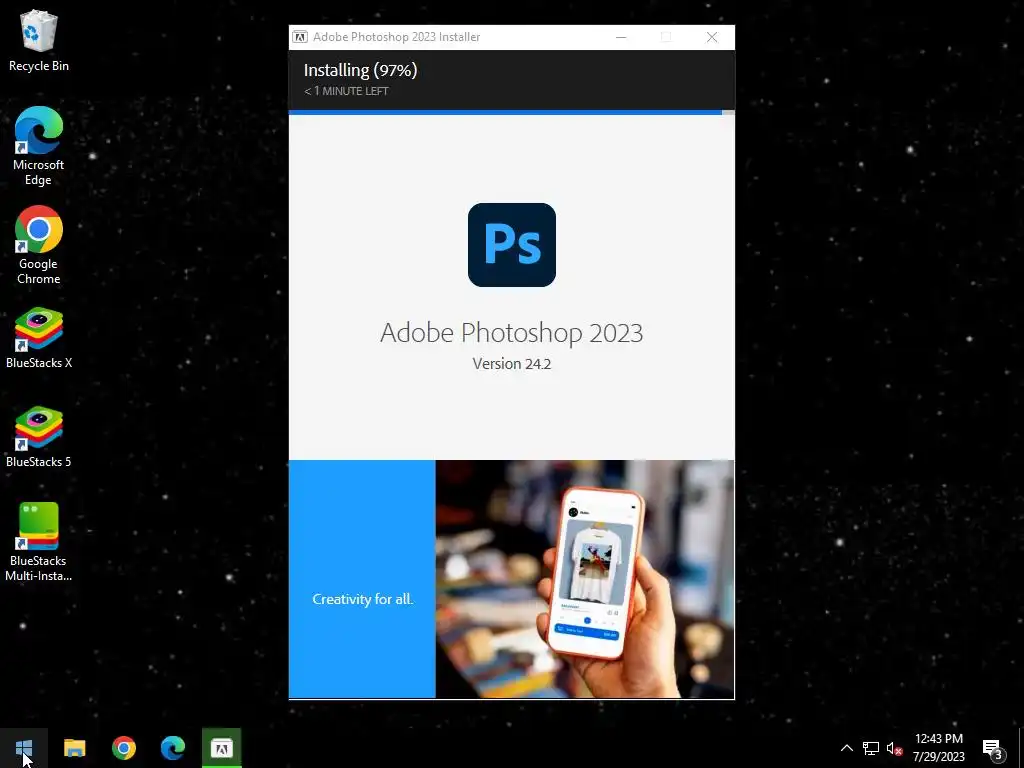Click the phone photo promotional image
1024x768 pixels.
tap(585, 579)
